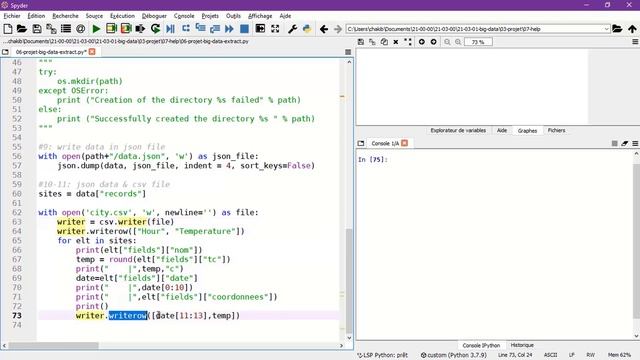
Task: Go forward with the right arrow
Action: tap(338, 29)
